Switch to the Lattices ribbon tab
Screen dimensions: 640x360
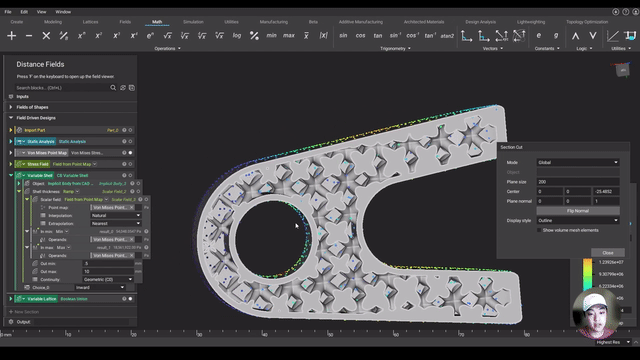pos(90,22)
